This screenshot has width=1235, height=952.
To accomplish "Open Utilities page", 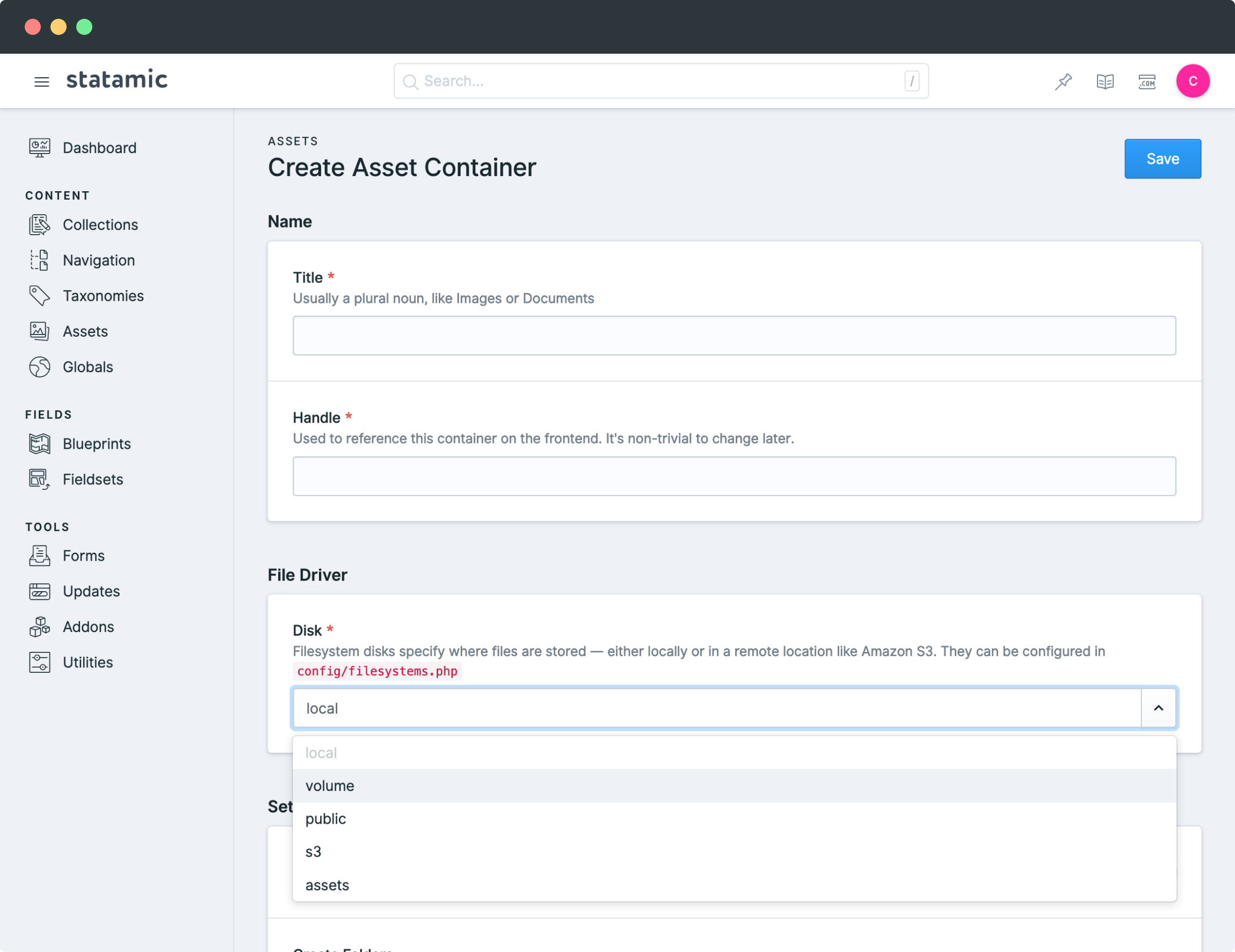I will (x=88, y=663).
